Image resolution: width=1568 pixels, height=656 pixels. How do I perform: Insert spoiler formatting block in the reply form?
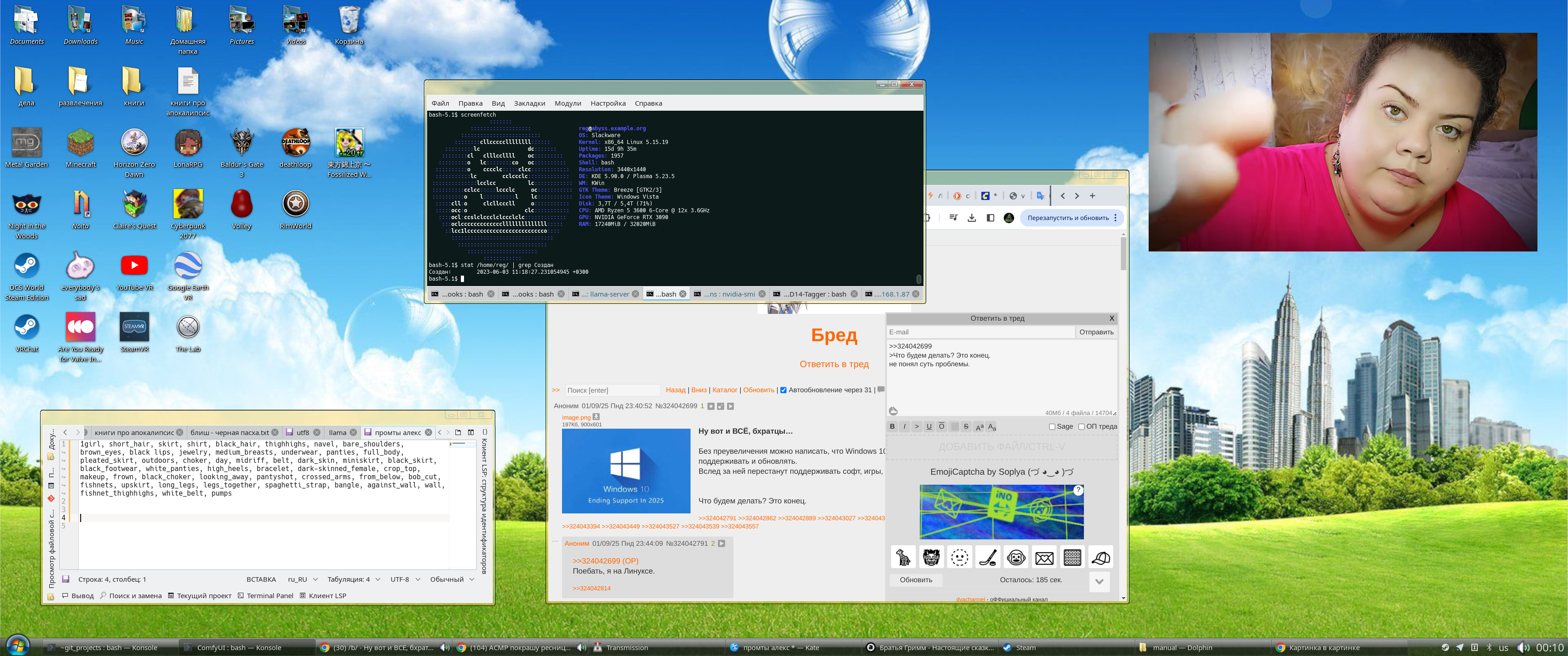954,426
